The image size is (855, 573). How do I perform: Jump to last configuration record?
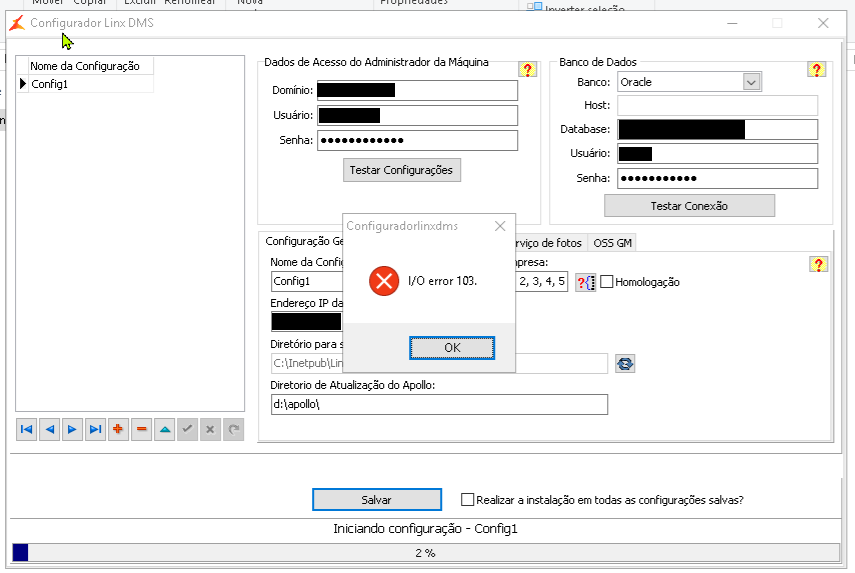(x=95, y=430)
